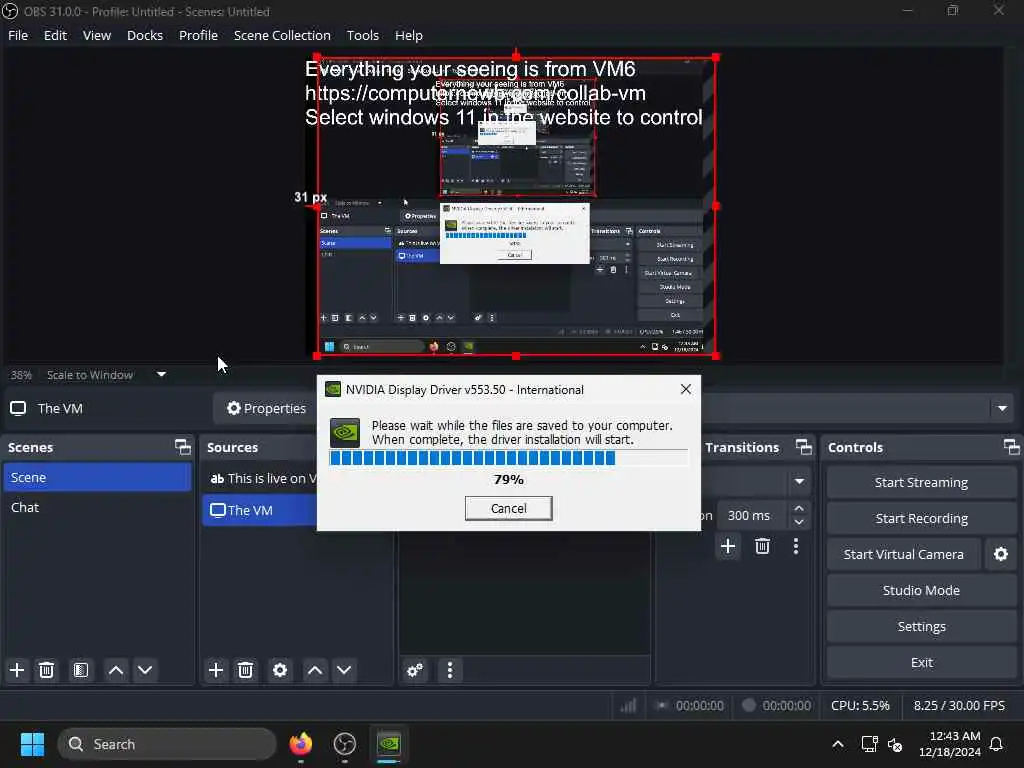Open source properties gear in Sources toolbar
The image size is (1024, 768).
(x=280, y=670)
